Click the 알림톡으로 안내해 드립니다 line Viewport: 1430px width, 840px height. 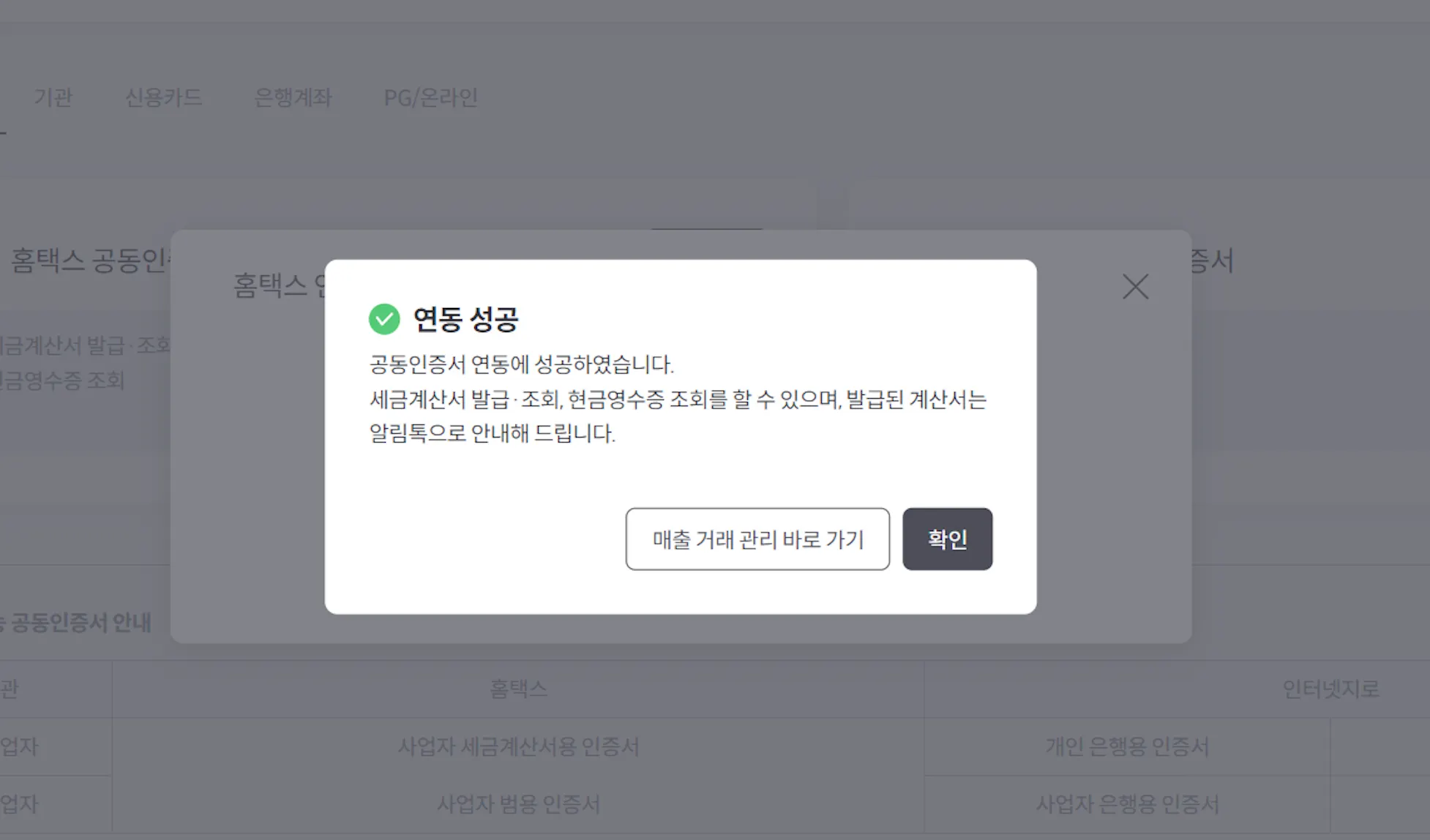[x=492, y=433]
